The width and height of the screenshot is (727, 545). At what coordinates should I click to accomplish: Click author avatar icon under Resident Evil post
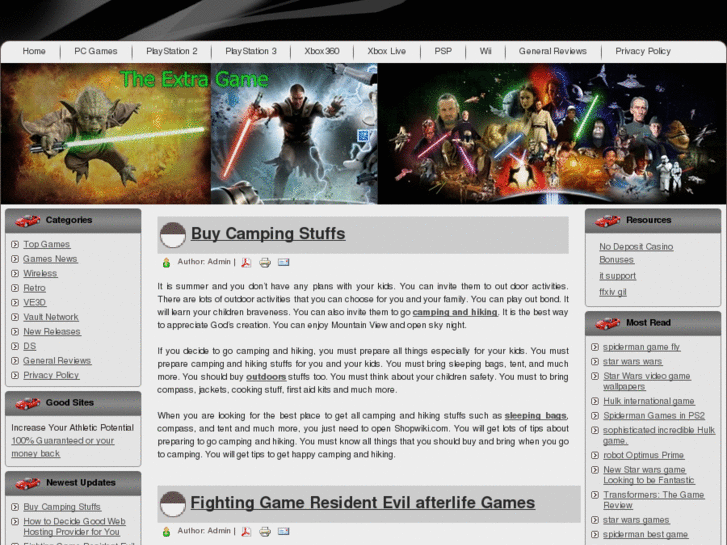point(166,532)
